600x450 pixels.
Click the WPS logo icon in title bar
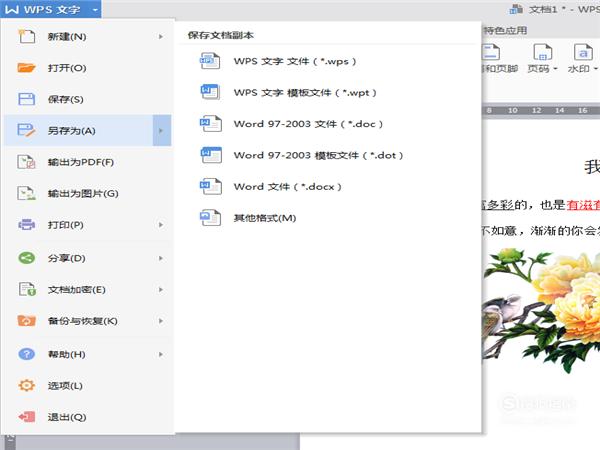[x=12, y=9]
